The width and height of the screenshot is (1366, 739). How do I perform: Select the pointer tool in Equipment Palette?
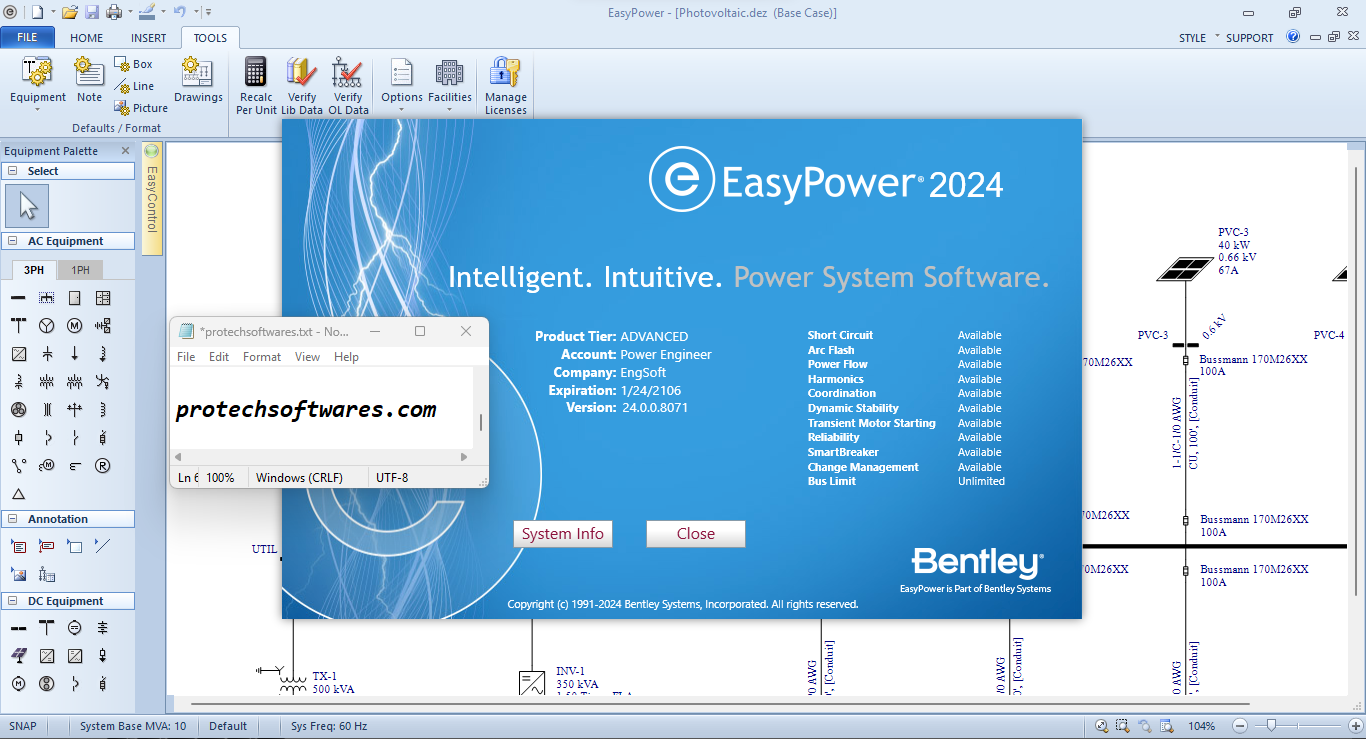point(27,206)
